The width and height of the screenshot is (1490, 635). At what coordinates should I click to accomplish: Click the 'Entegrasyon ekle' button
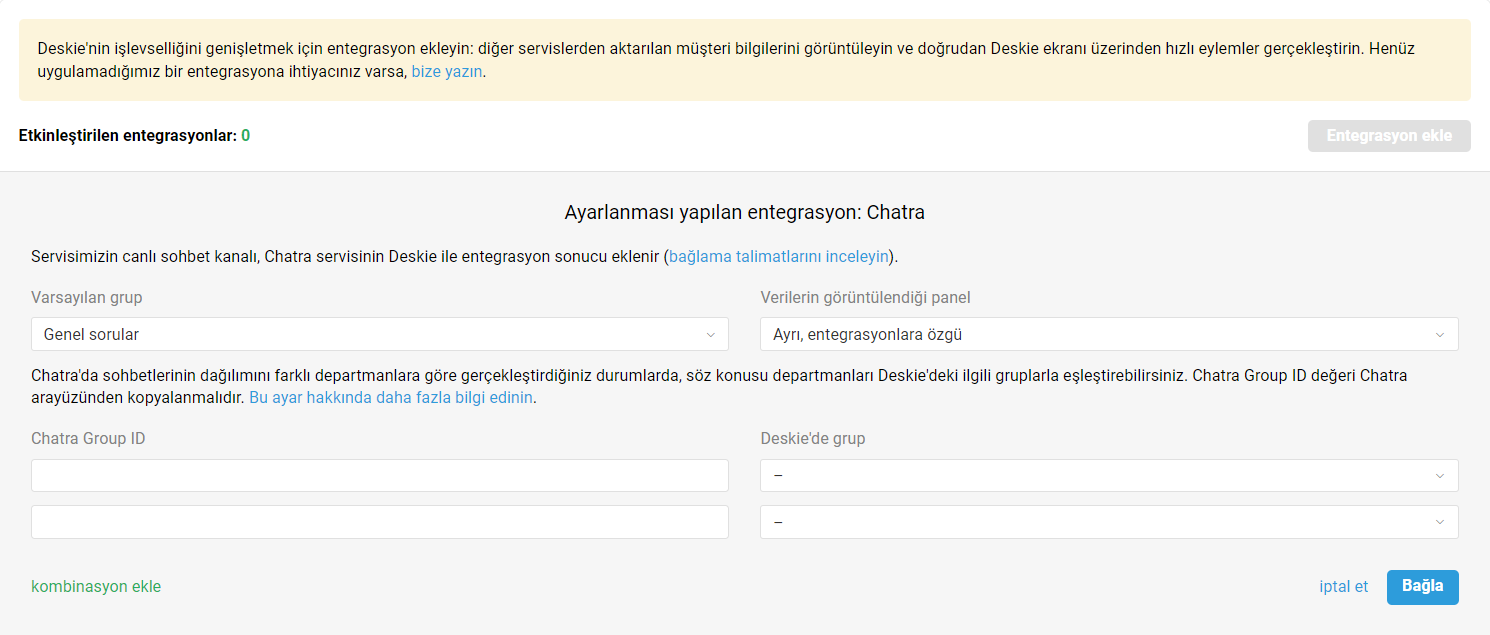click(1389, 136)
